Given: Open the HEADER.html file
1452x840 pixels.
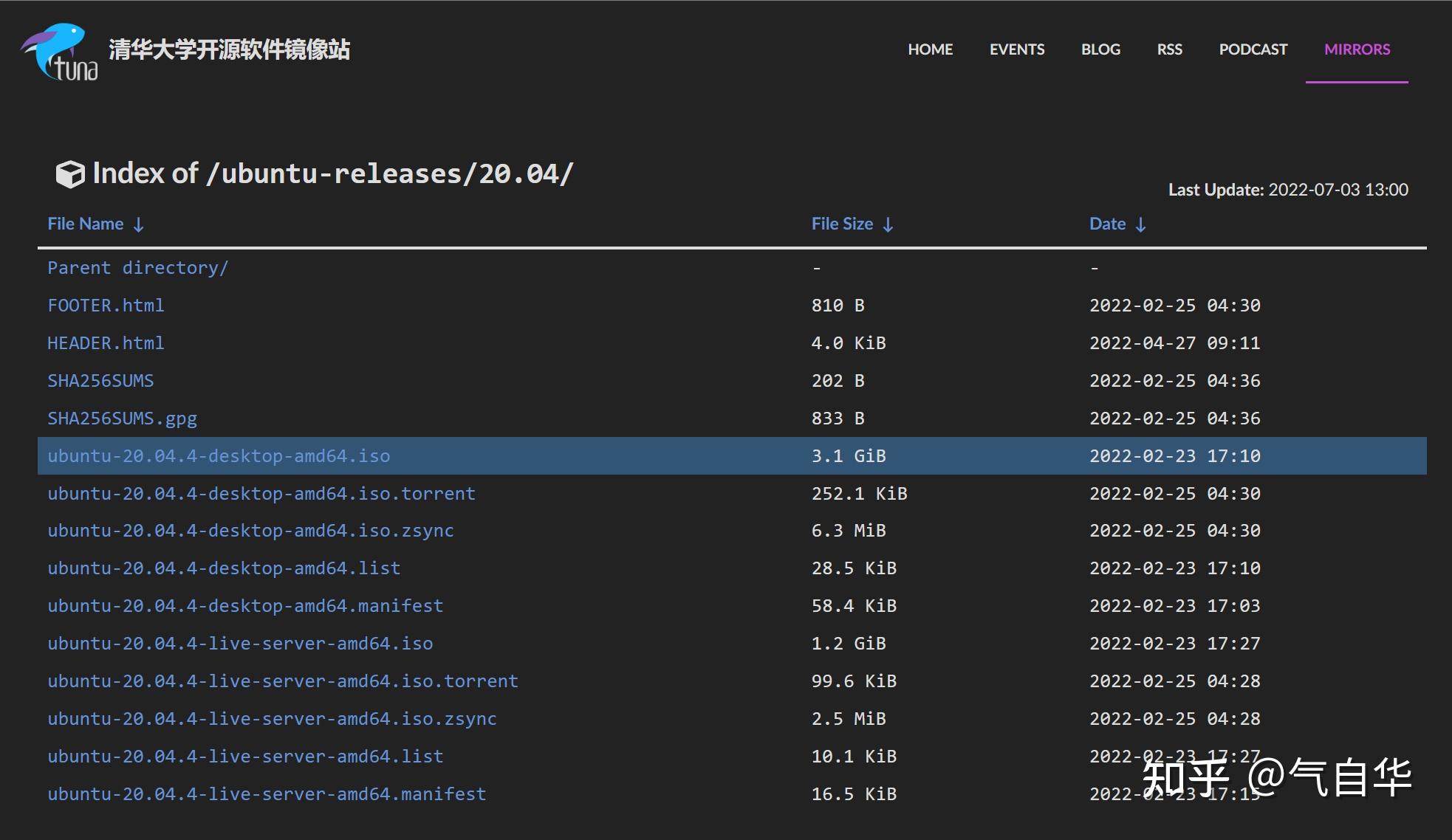Looking at the screenshot, I should (x=106, y=342).
